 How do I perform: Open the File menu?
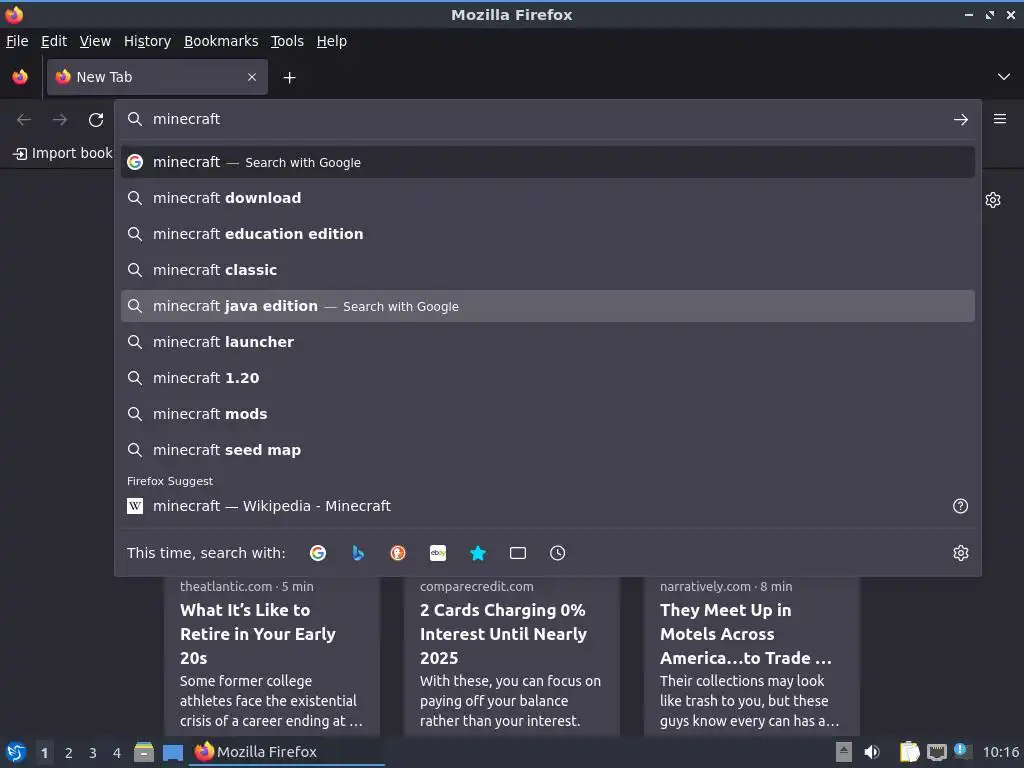tap(17, 41)
